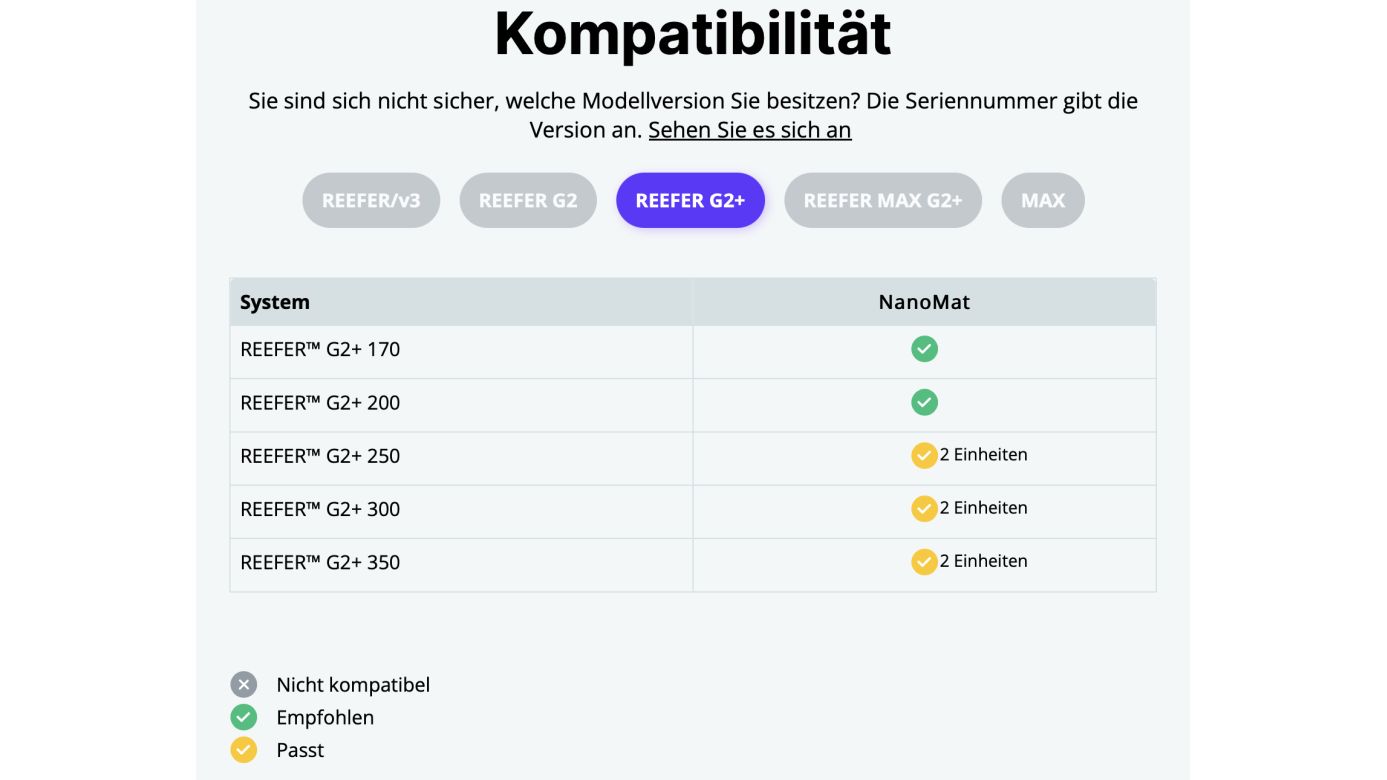Click '2 Einheiten' text in G2+ 250 row
Screen dimensions: 1387x780
984,454
